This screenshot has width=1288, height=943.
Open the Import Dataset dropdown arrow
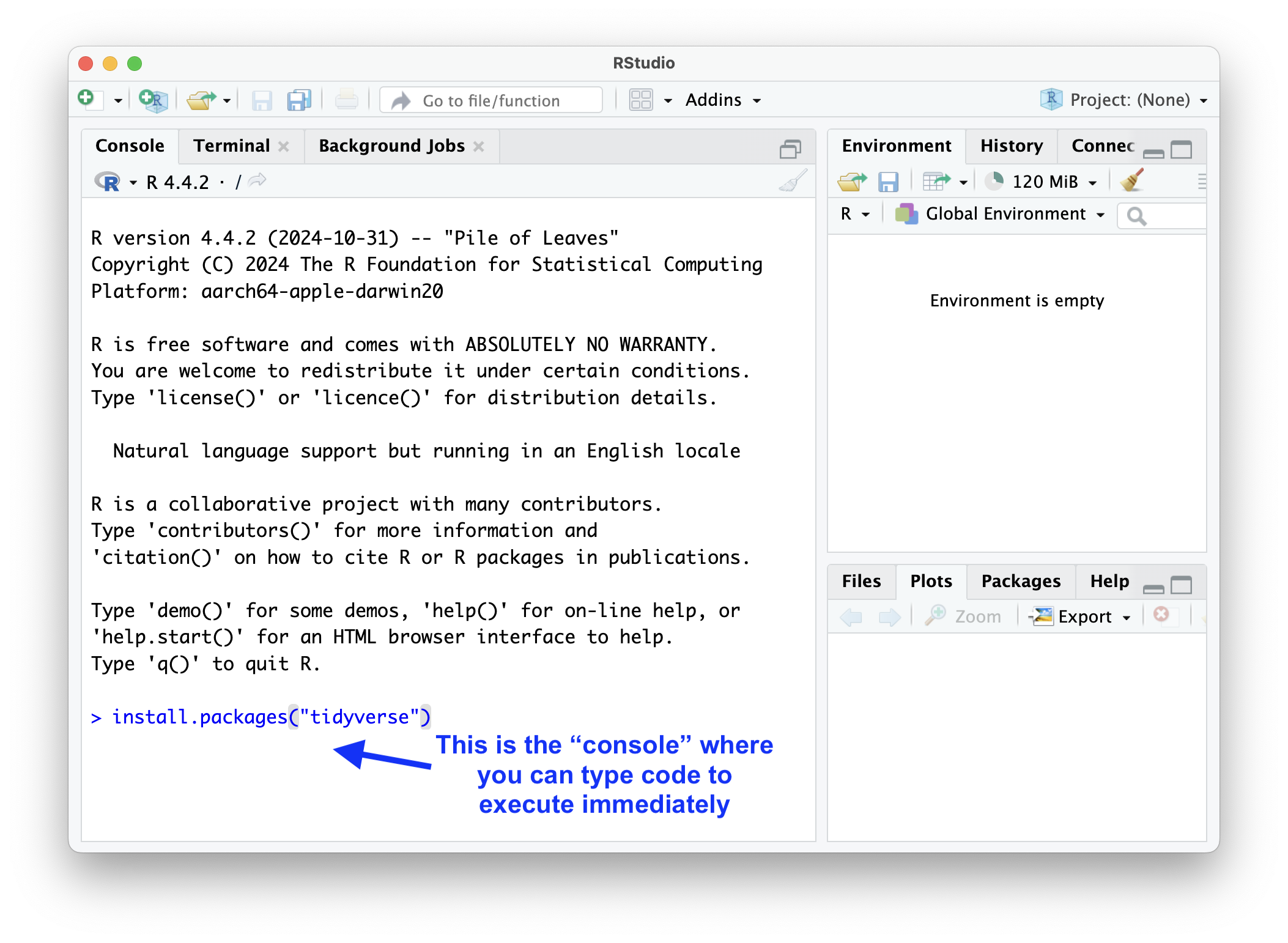963,182
